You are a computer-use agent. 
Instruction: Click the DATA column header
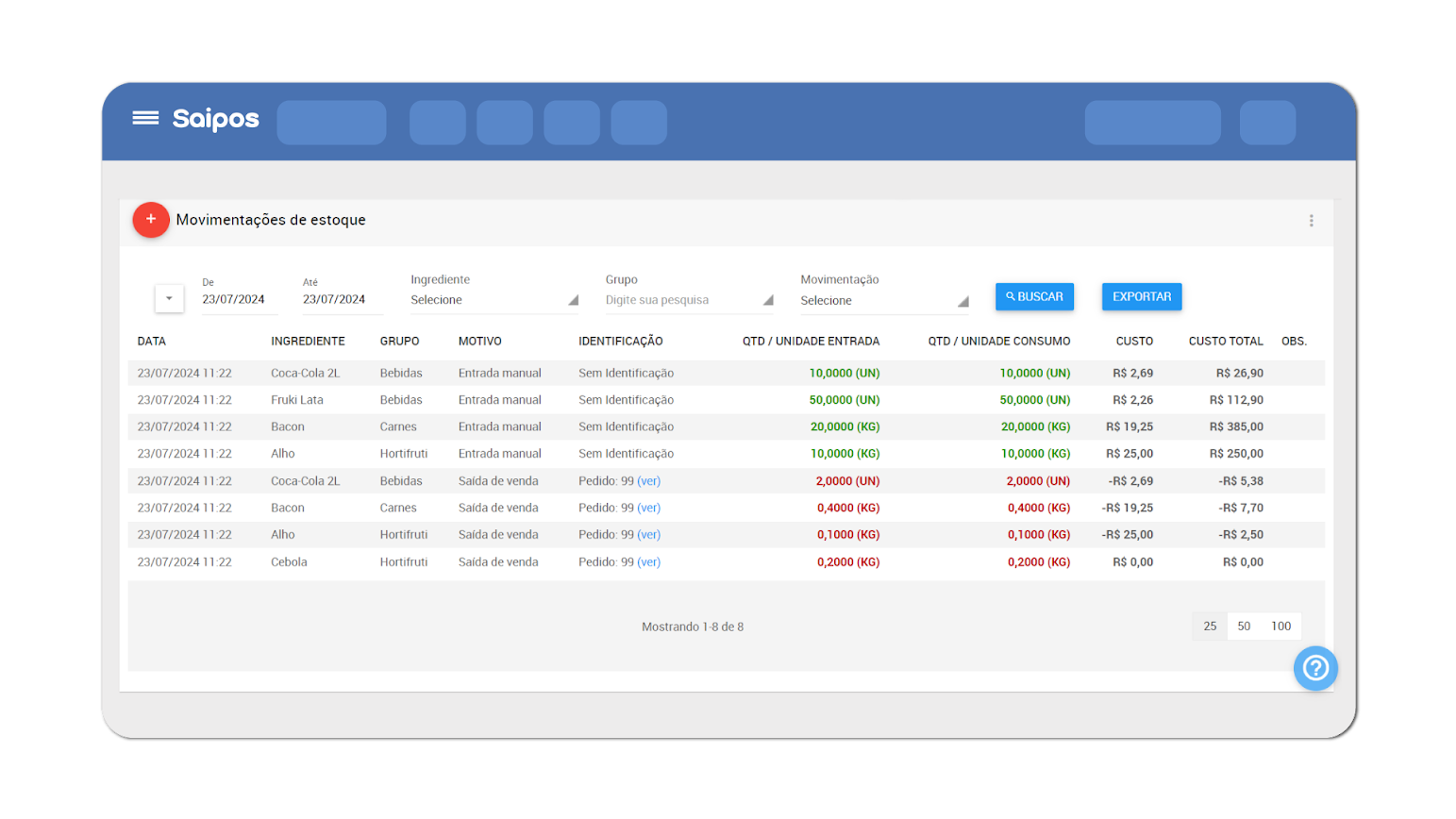coord(152,342)
